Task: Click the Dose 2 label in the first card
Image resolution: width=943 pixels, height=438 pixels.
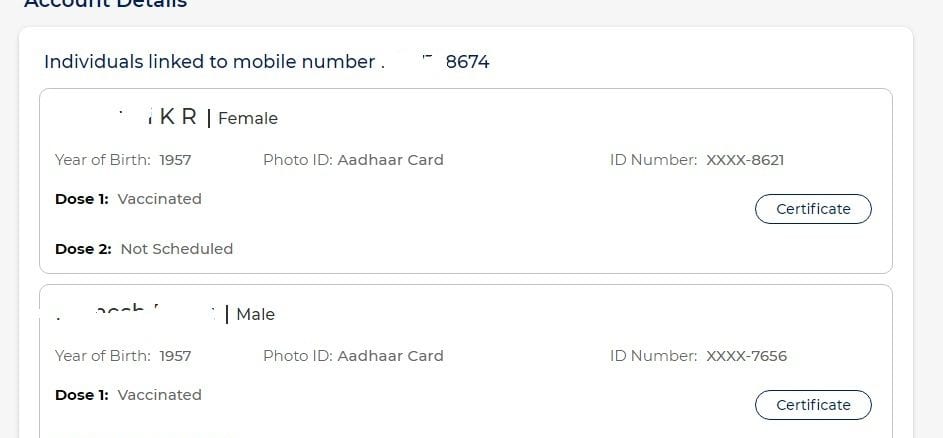Action: 83,249
